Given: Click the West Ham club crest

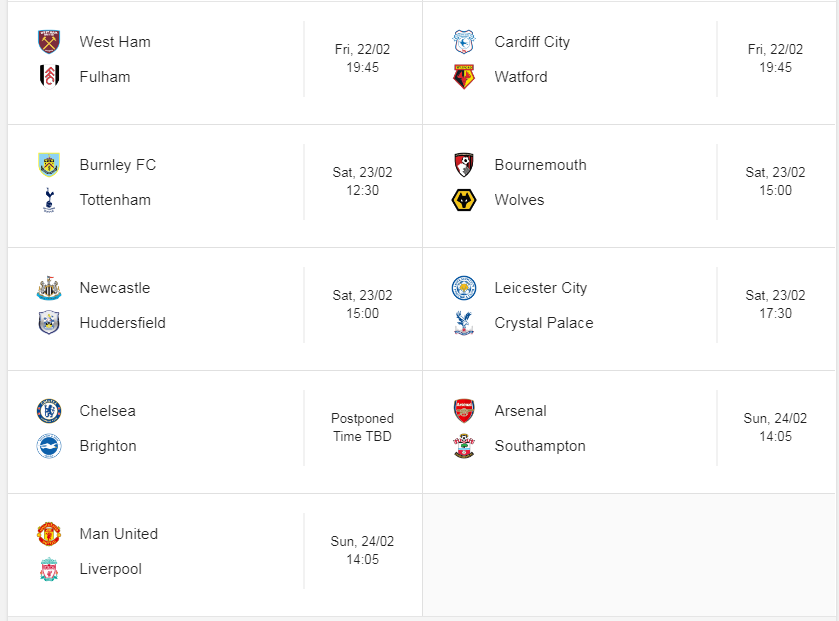Looking at the screenshot, I should coord(49,42).
